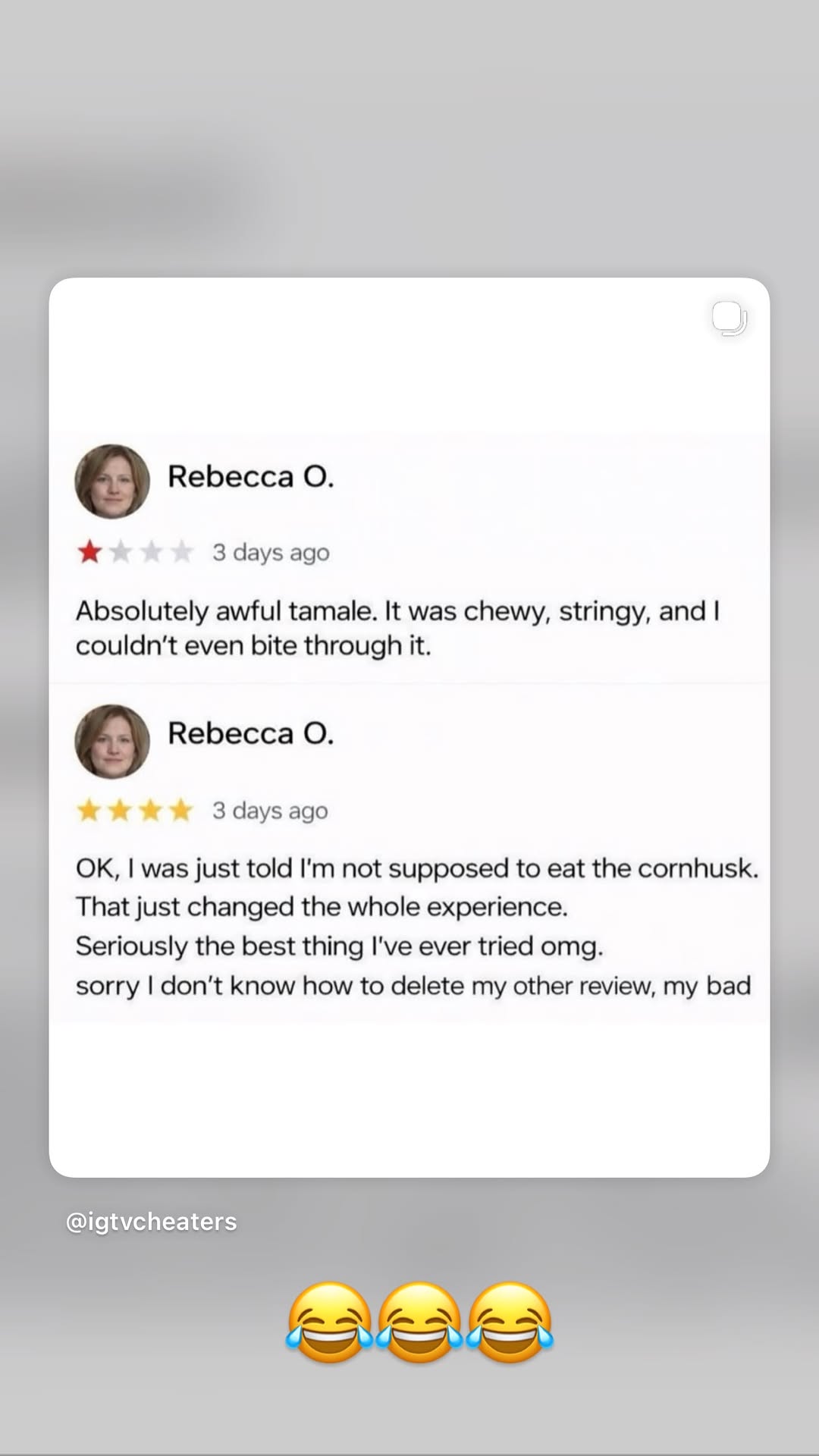Select the "not supposed to eat the cornhusk" line
Image resolution: width=819 pixels, height=1456 pixels.
pos(417,868)
